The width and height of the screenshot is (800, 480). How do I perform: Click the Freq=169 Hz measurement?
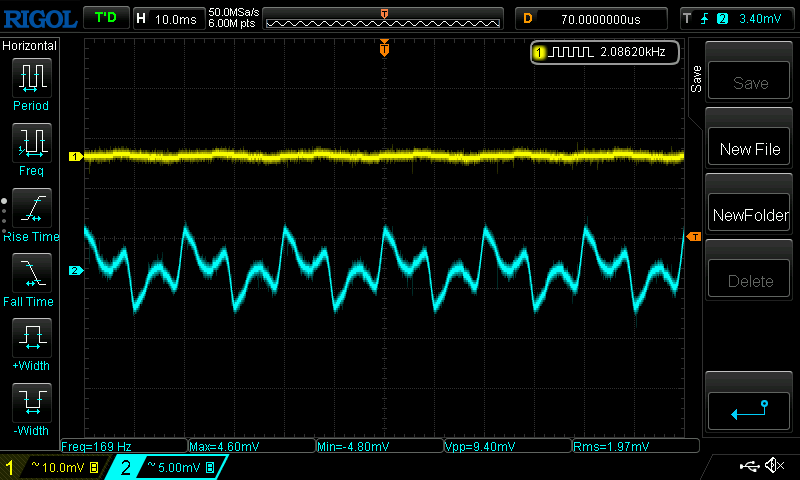96,446
